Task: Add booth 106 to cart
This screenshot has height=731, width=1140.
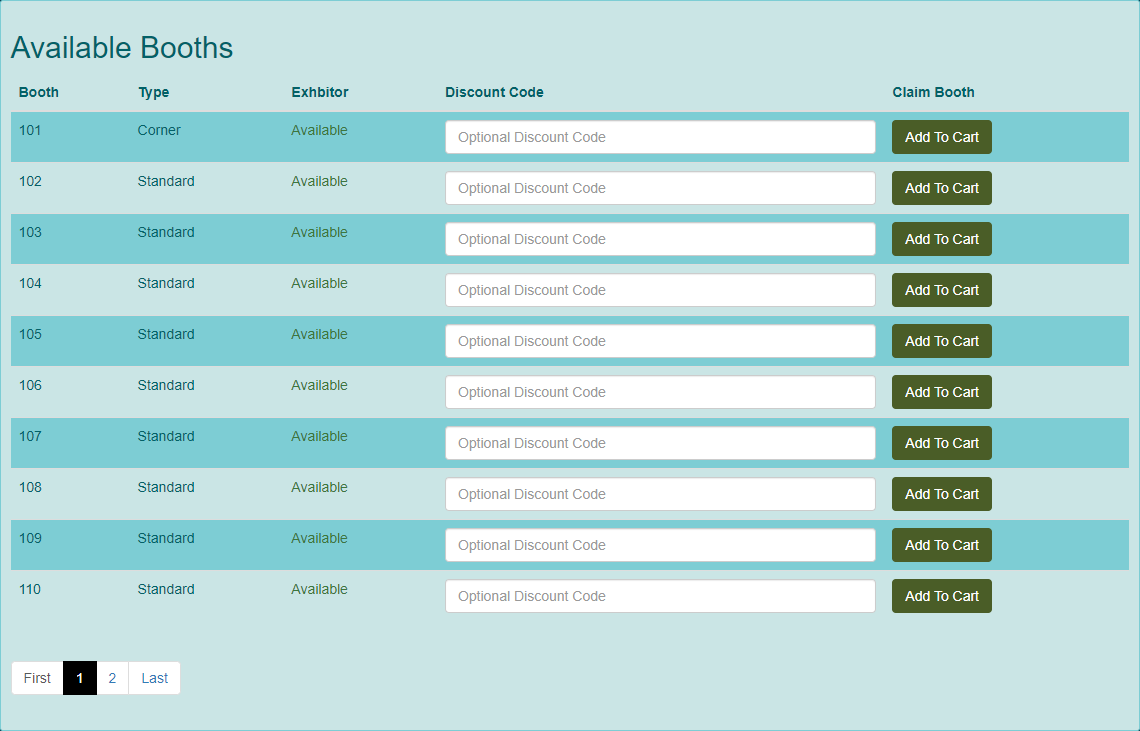Action: click(x=942, y=391)
